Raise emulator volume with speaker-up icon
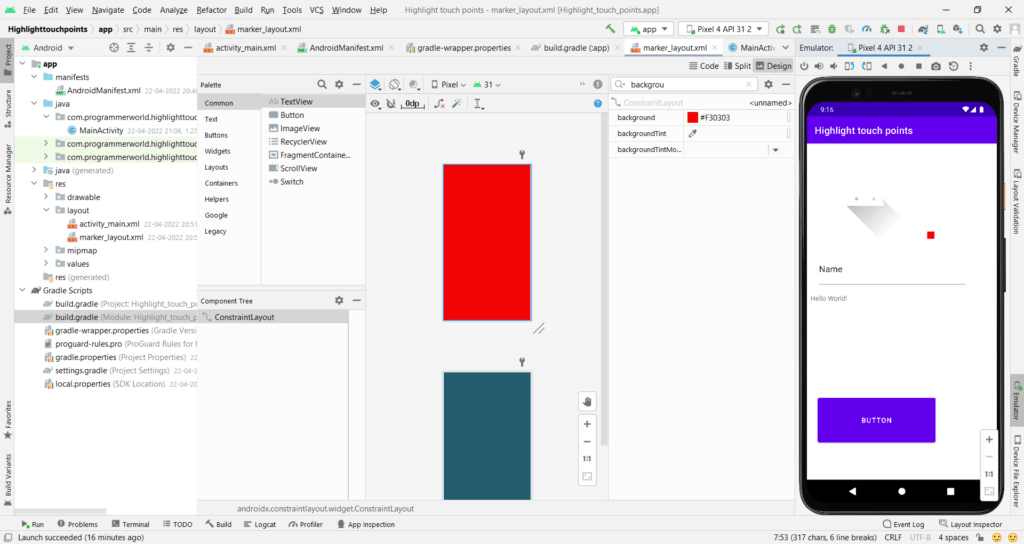Viewport: 1024px width, 544px height. (819, 66)
